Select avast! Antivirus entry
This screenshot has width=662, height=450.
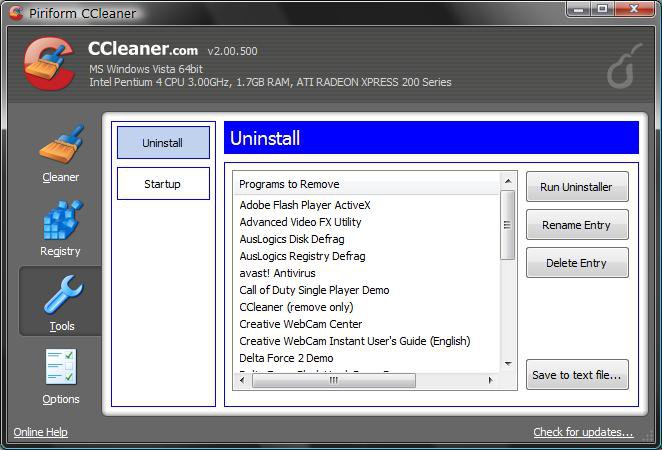tap(277, 273)
